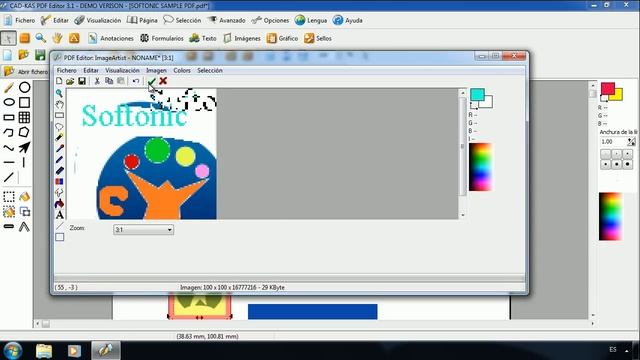
Task: Open Selección menu in main window
Action: click(x=182, y=20)
